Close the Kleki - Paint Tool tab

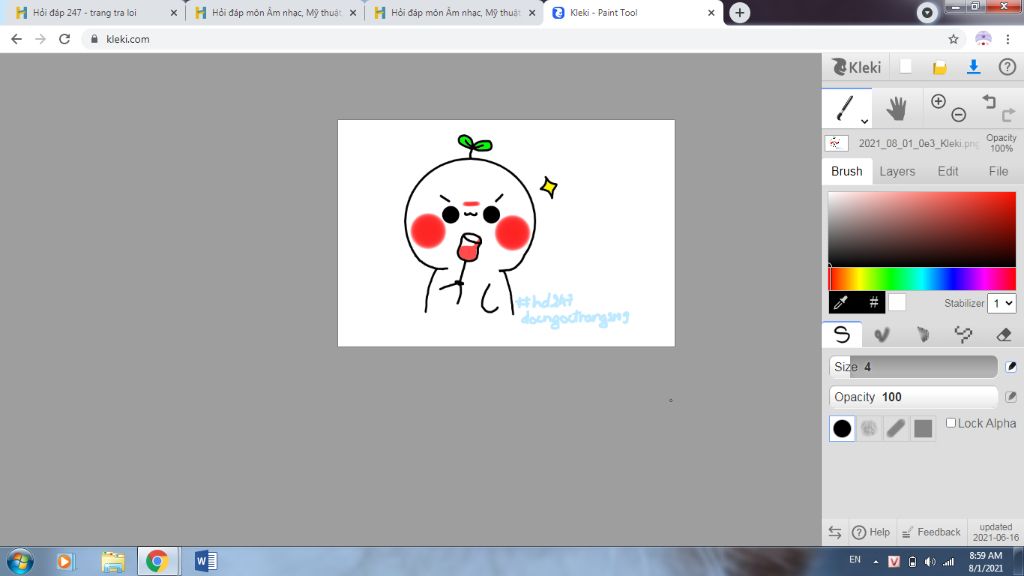coord(711,12)
